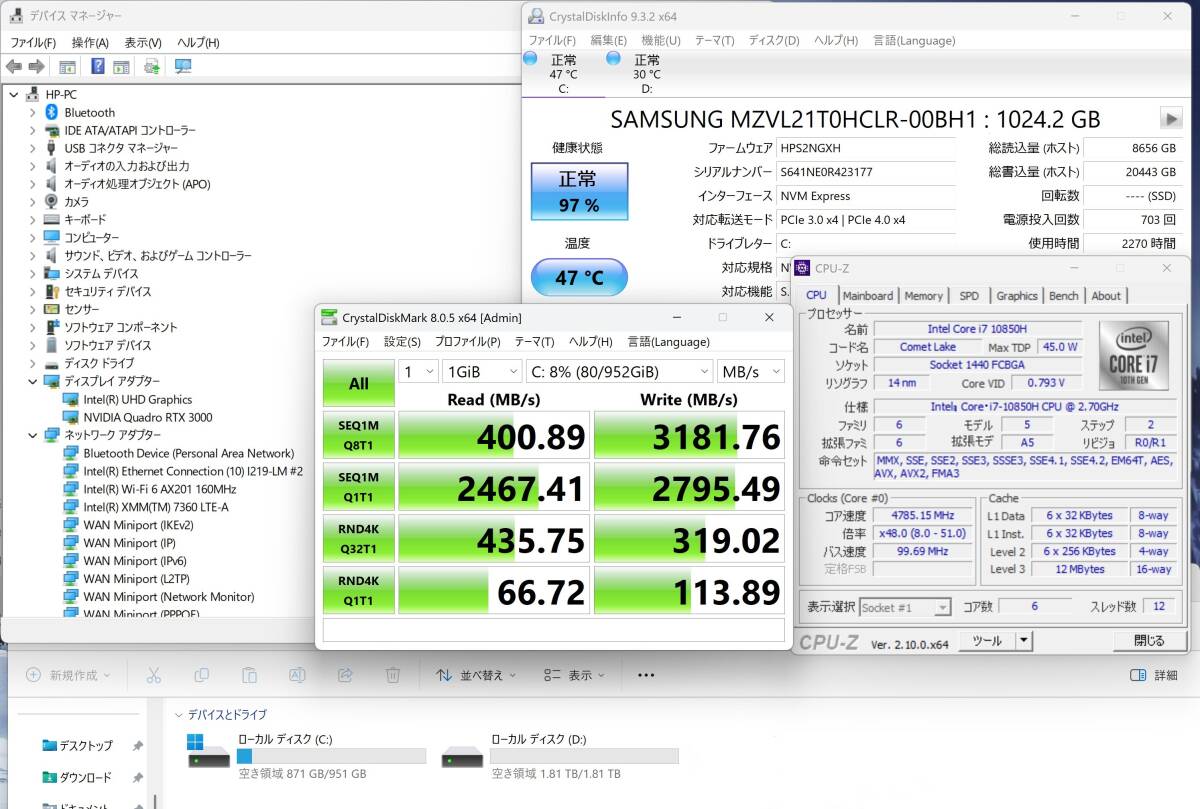Viewport: 1200px width, 809px height.
Task: Click the scan for hardware changes monitor icon
Action: pyautogui.click(x=183, y=67)
